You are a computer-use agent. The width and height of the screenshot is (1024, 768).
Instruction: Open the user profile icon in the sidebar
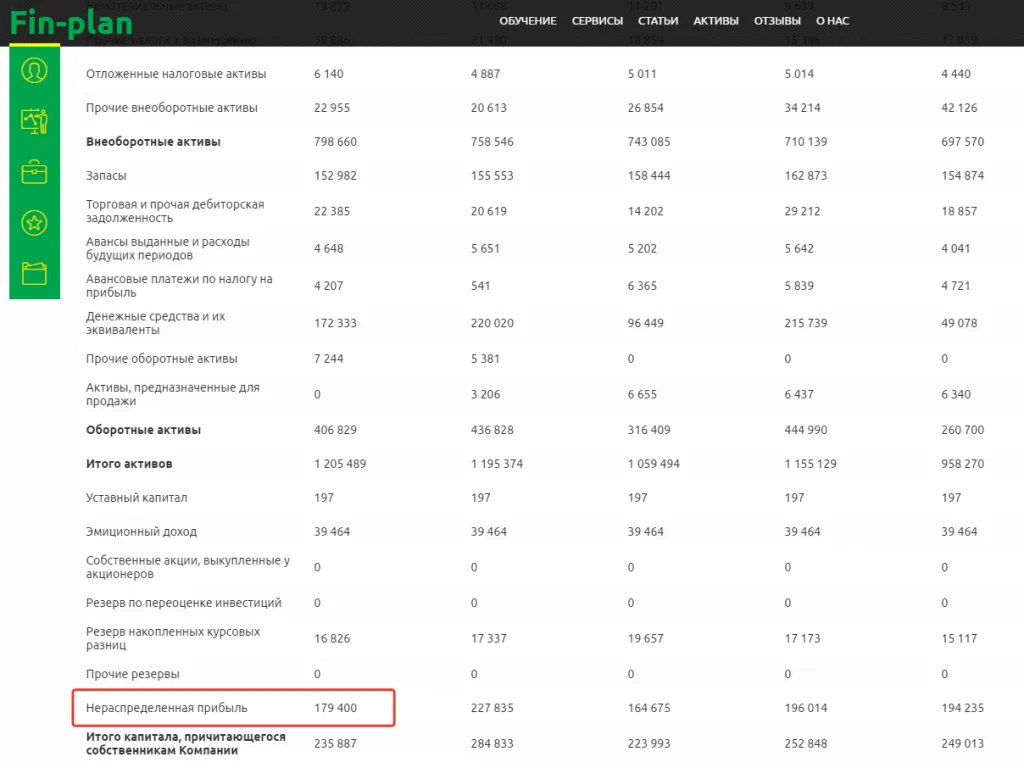34,70
